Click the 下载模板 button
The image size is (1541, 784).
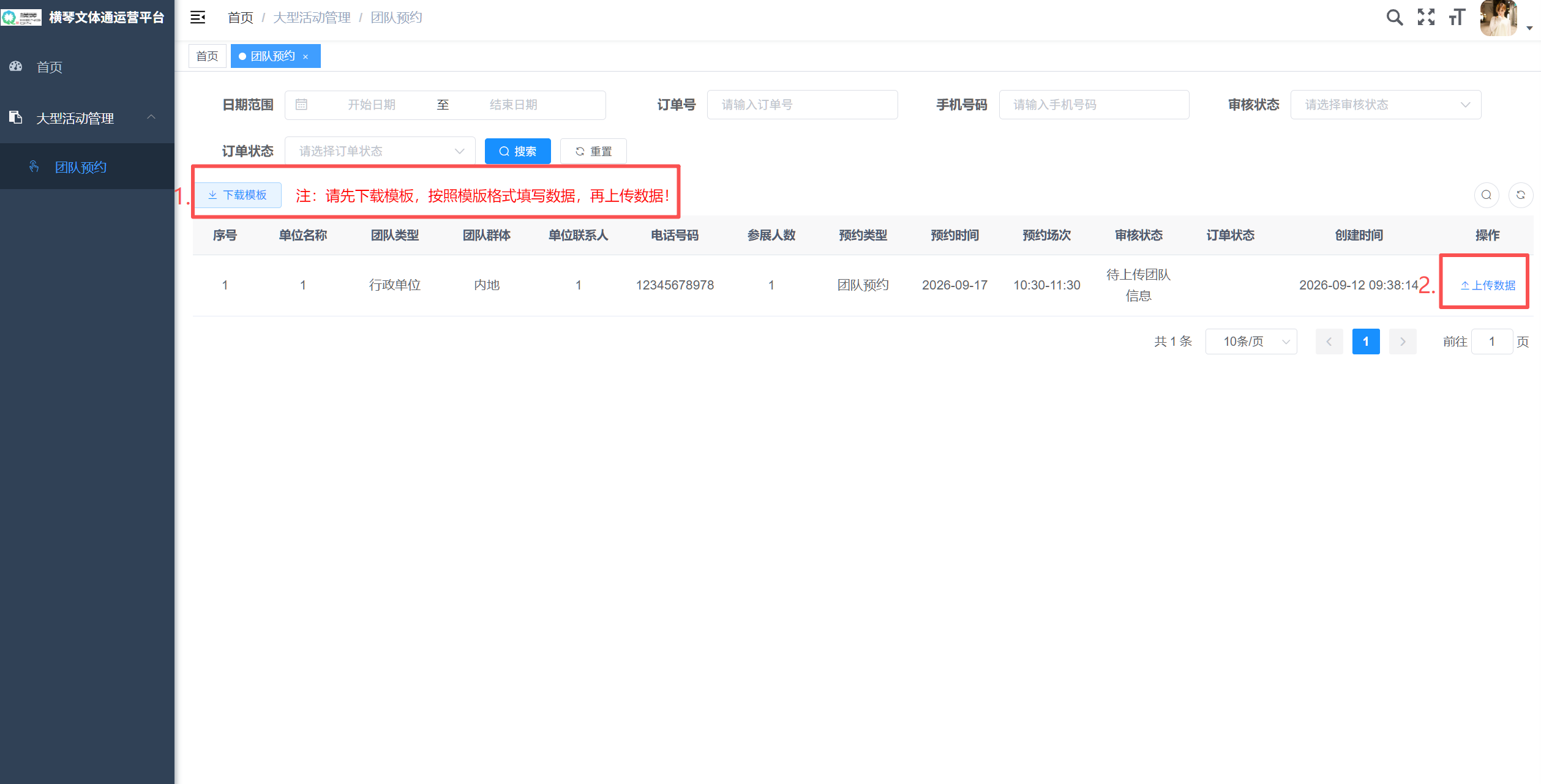238,195
